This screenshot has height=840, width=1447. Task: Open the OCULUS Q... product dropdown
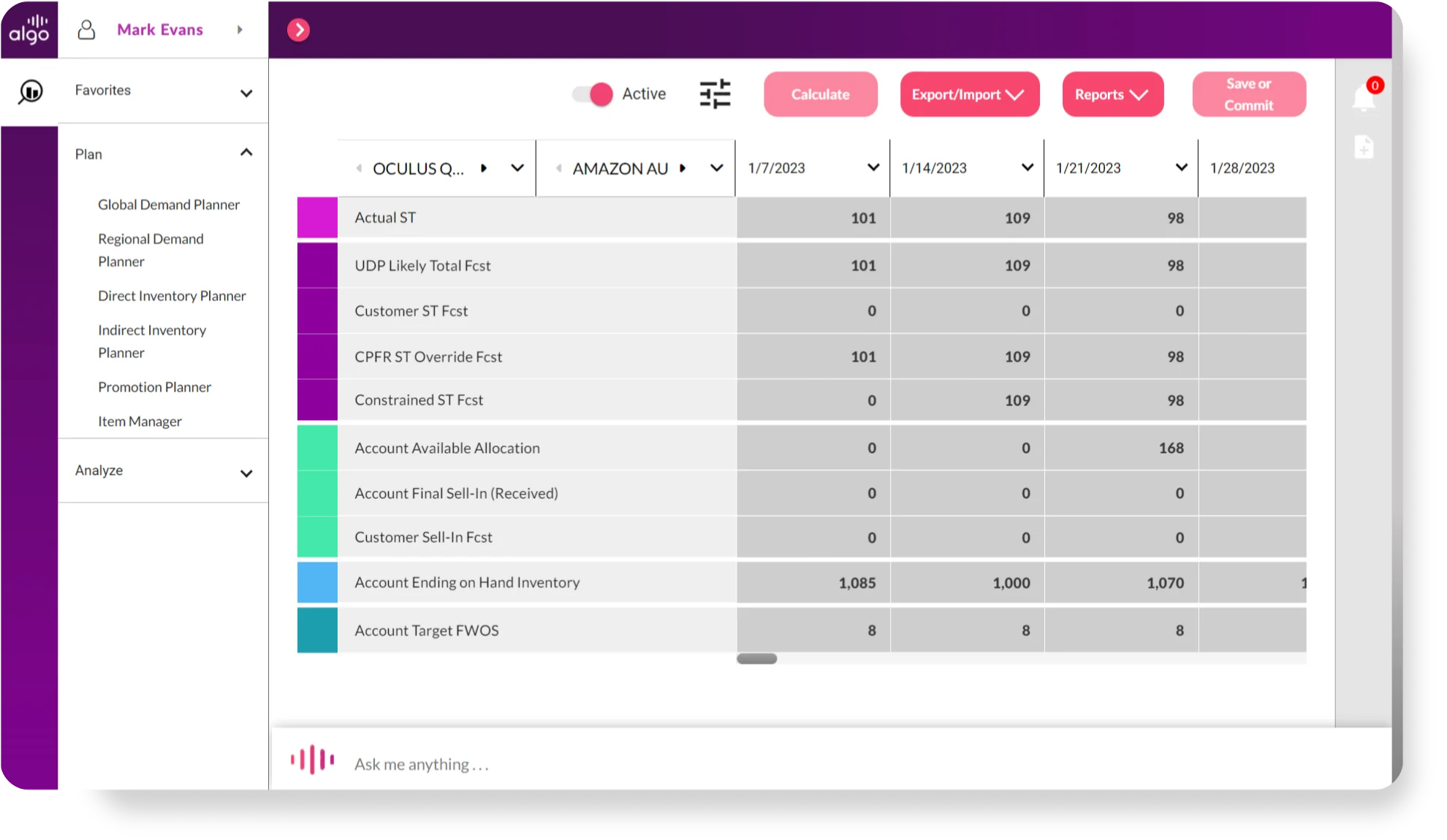(517, 168)
